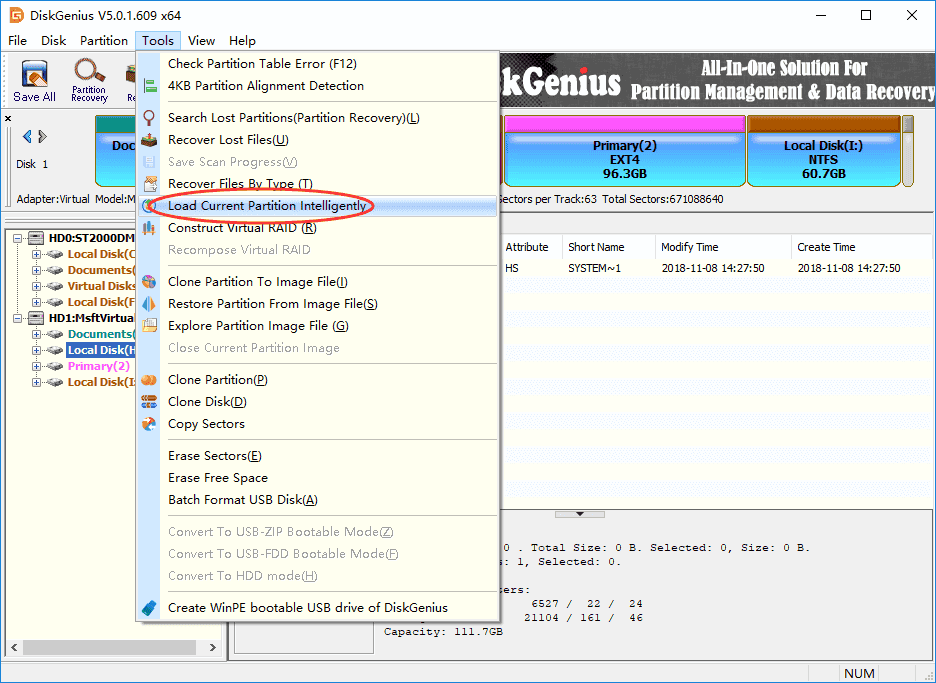
Task: Click the 4KB Partition Alignment Detection icon
Action: coord(149,86)
